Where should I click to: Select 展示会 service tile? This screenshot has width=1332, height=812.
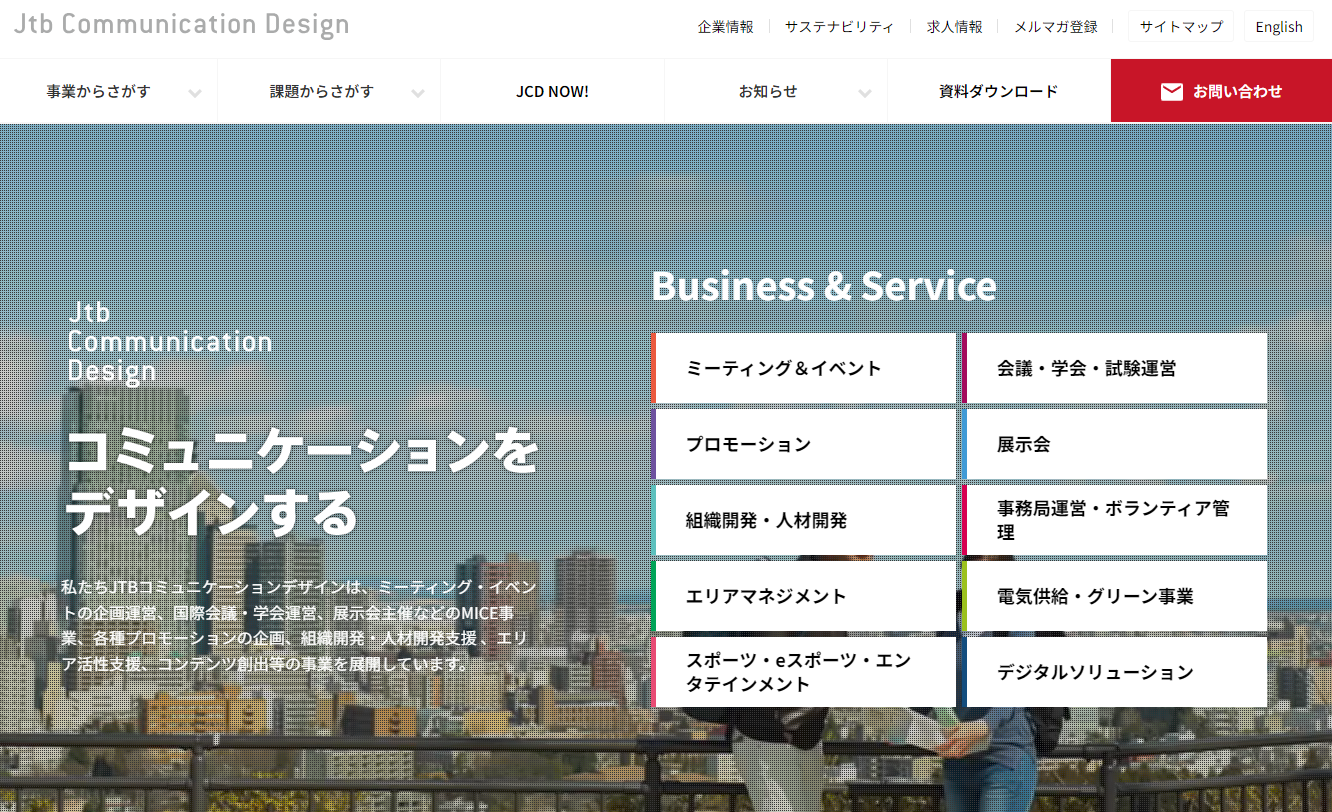pyautogui.click(x=1114, y=444)
